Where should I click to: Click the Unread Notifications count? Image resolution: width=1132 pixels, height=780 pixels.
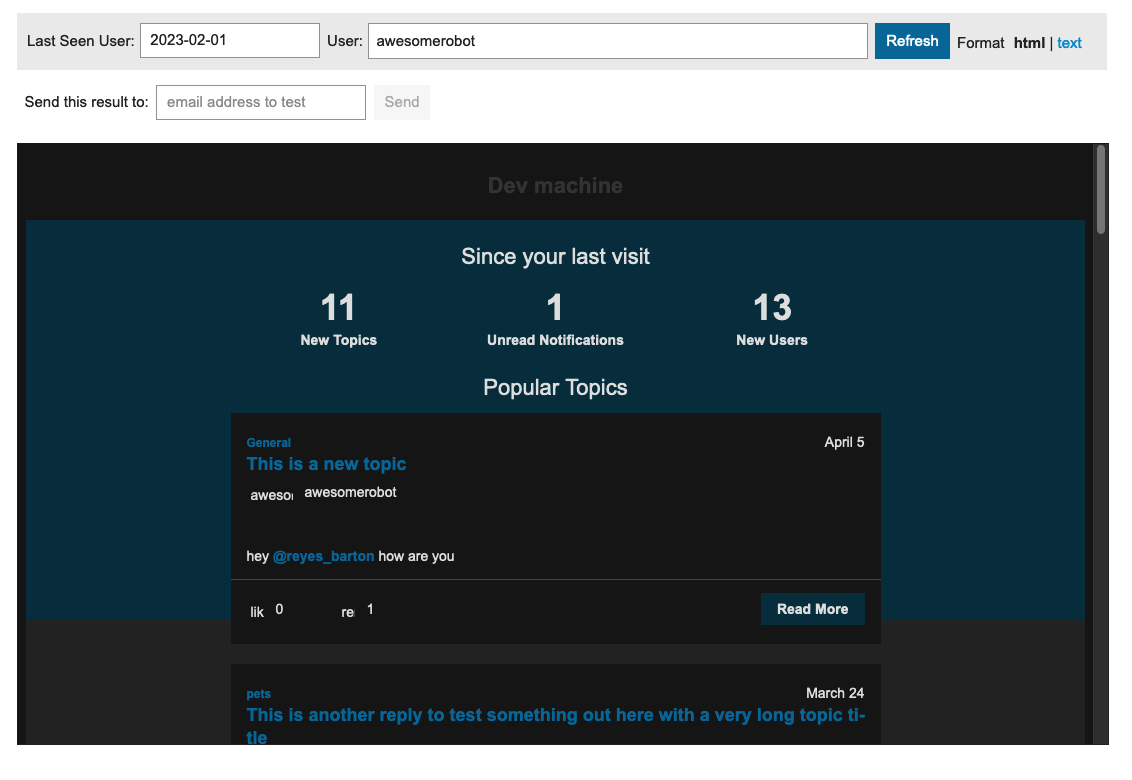[555, 307]
